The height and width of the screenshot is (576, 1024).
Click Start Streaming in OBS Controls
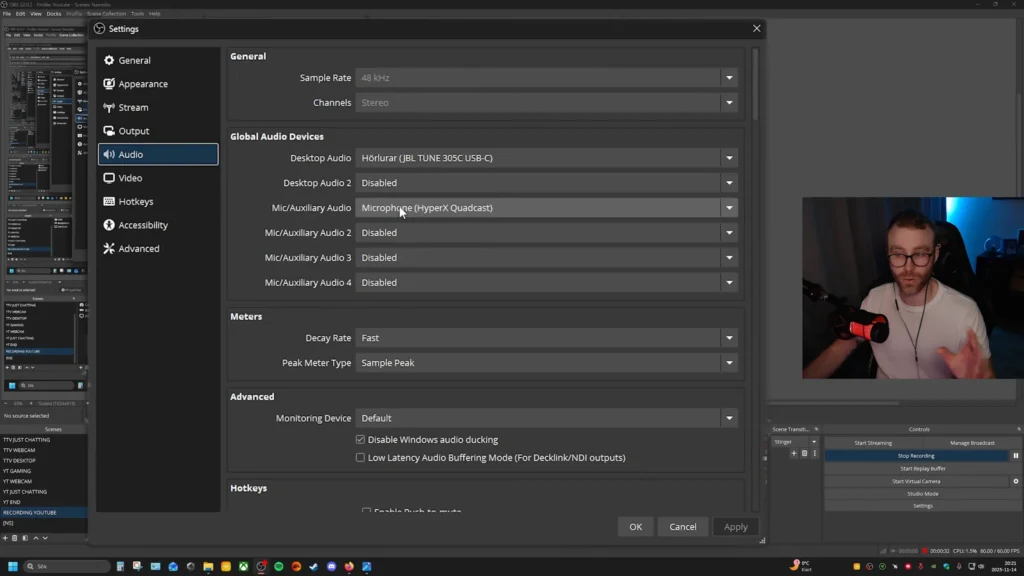[872, 443]
